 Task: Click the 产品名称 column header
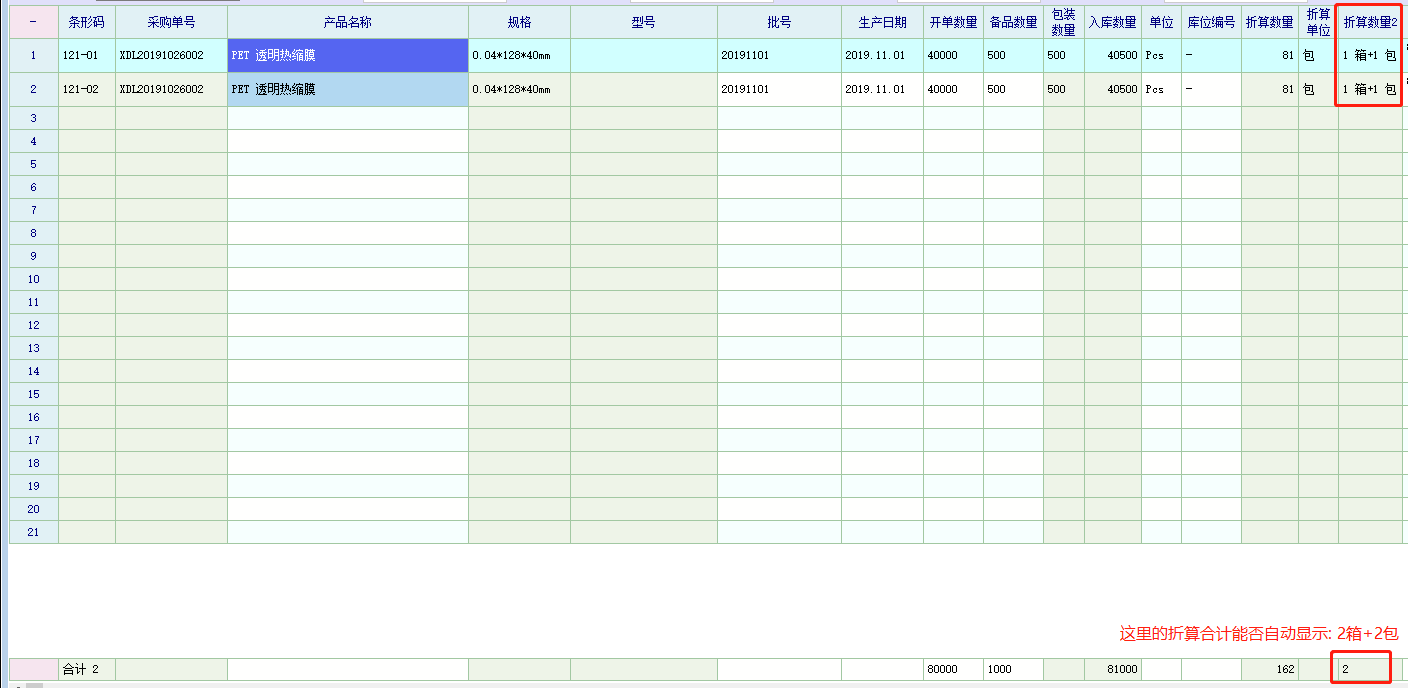(347, 22)
